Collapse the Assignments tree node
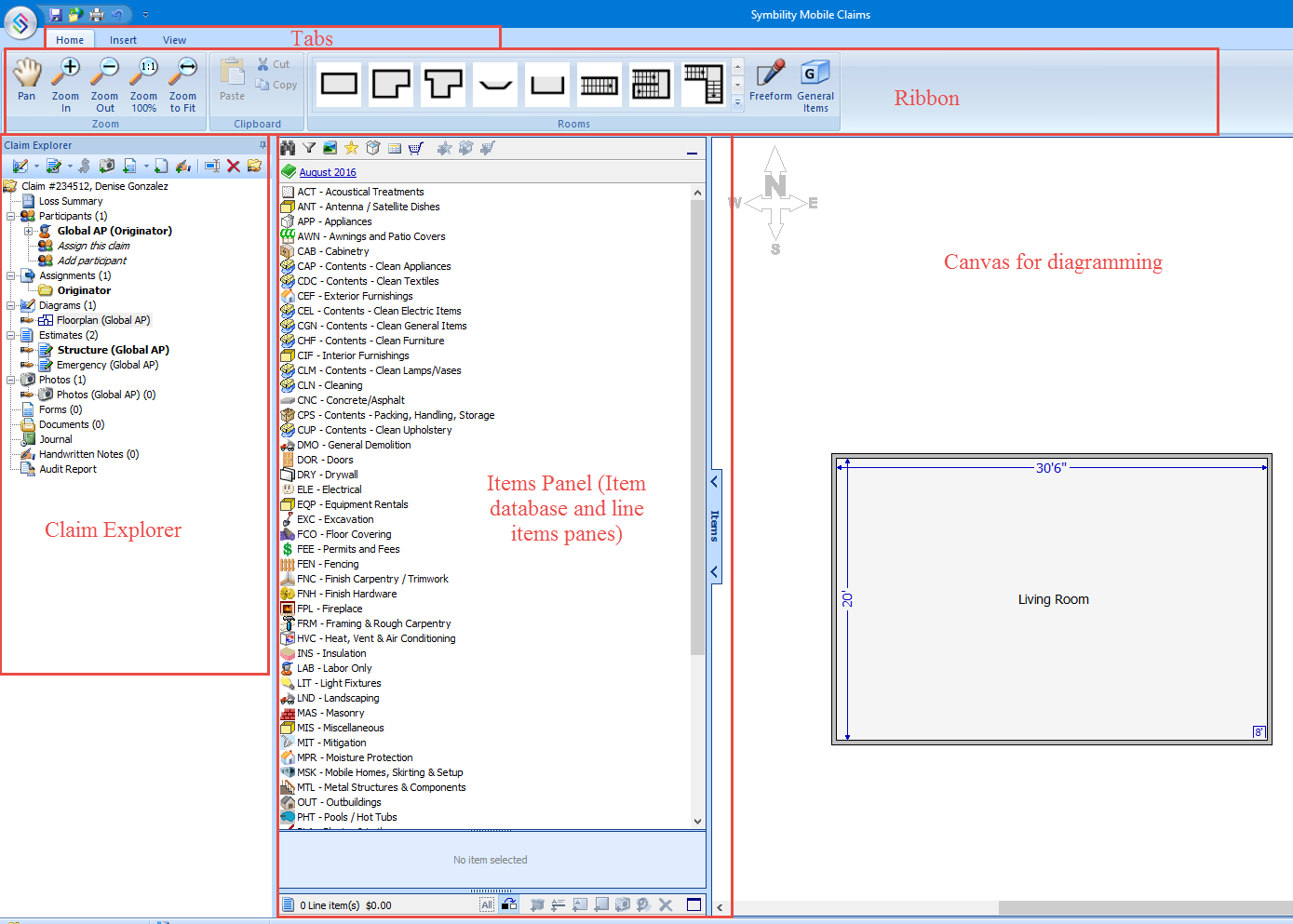1293x924 pixels. [x=11, y=275]
